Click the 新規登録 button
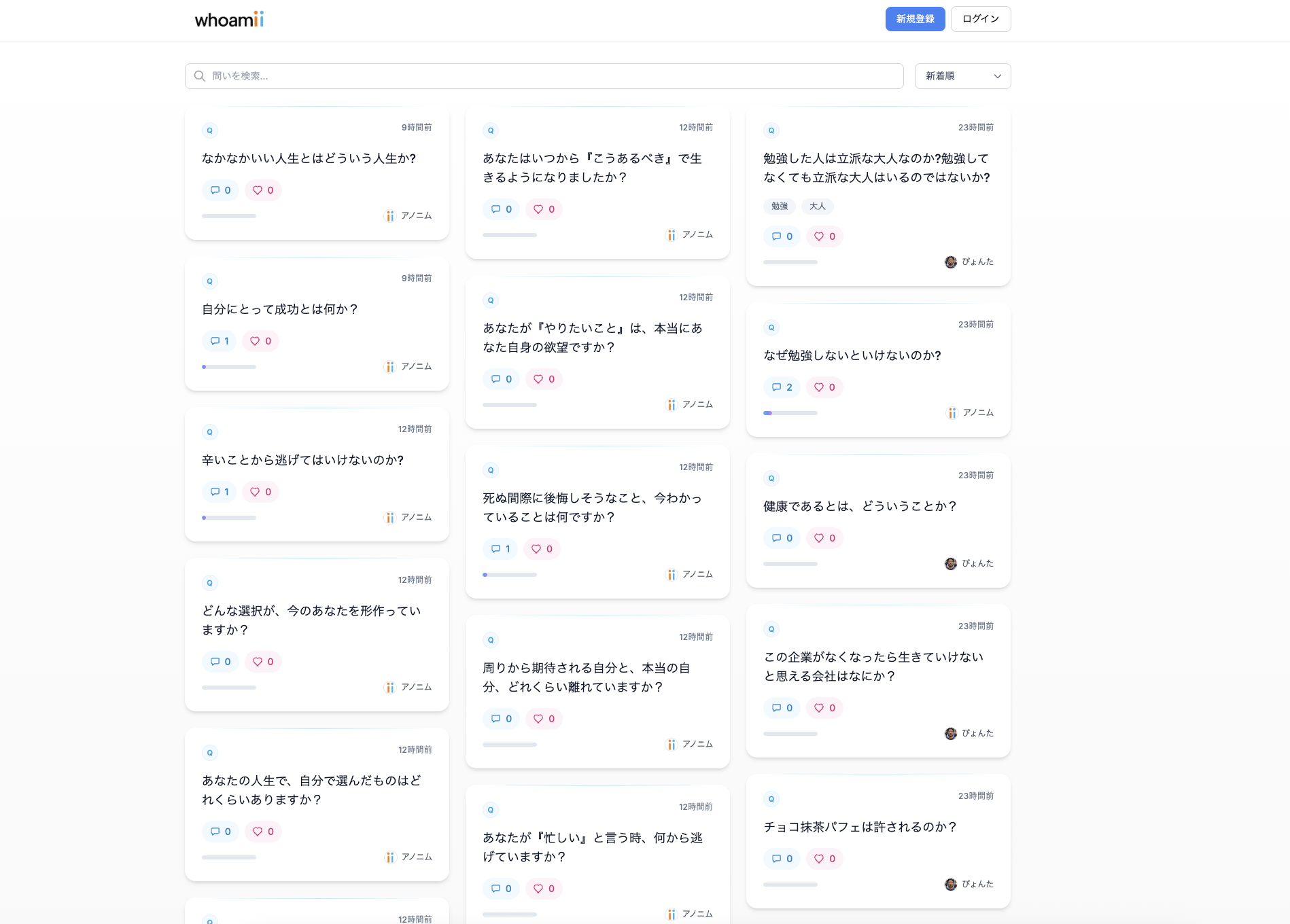Viewport: 1290px width, 924px height. [x=915, y=19]
